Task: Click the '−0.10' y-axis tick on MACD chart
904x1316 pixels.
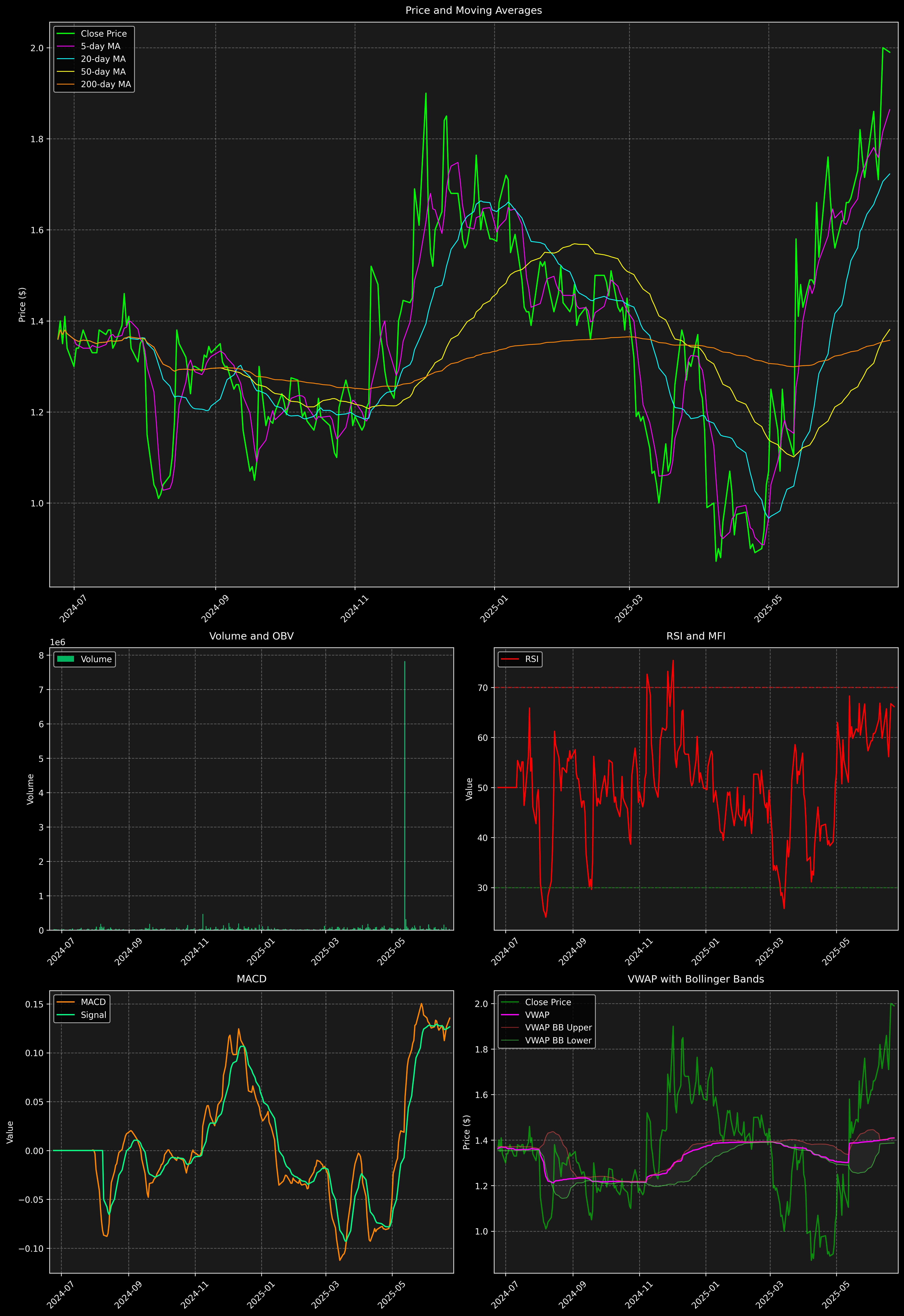Action: (31, 1249)
